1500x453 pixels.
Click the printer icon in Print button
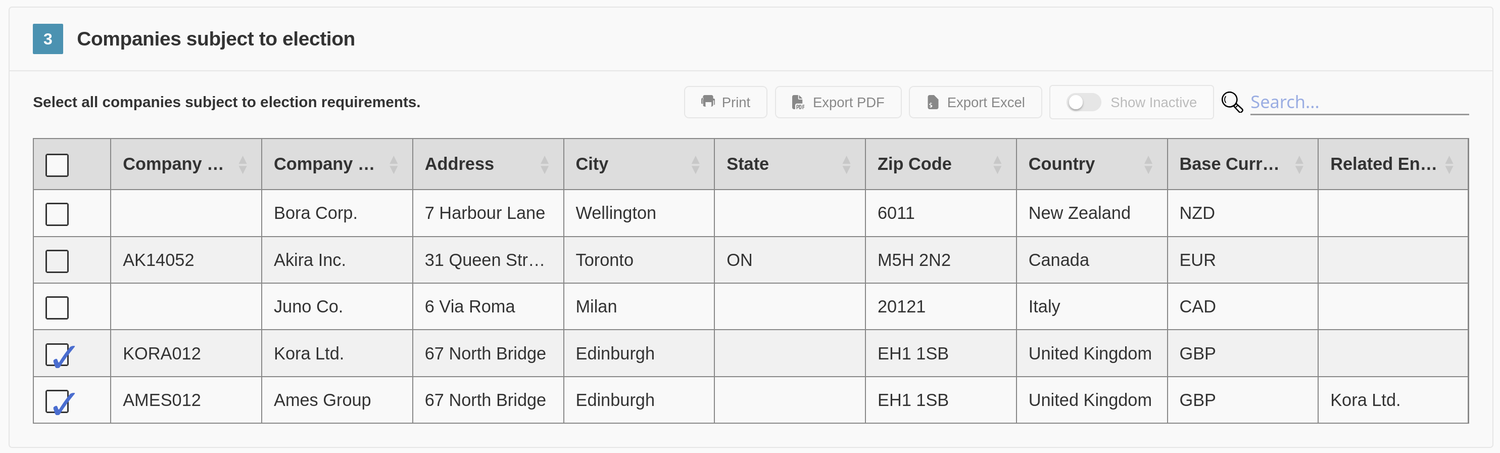(x=708, y=102)
